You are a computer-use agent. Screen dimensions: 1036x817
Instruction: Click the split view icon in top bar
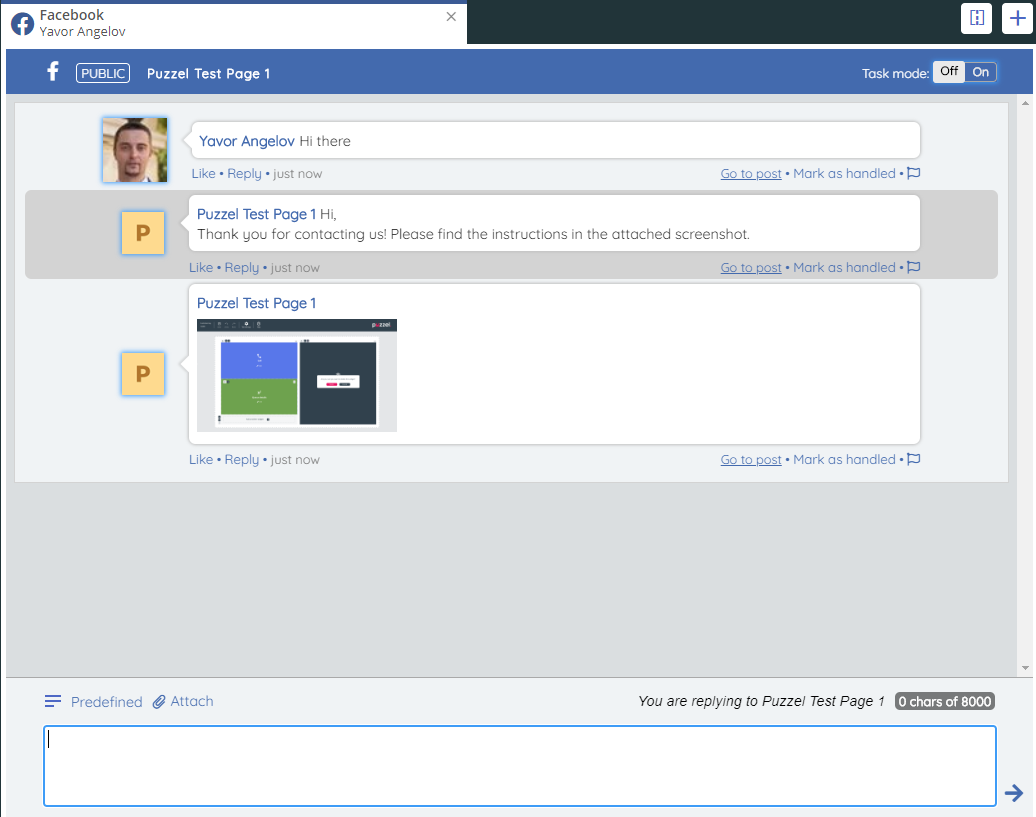(x=976, y=19)
